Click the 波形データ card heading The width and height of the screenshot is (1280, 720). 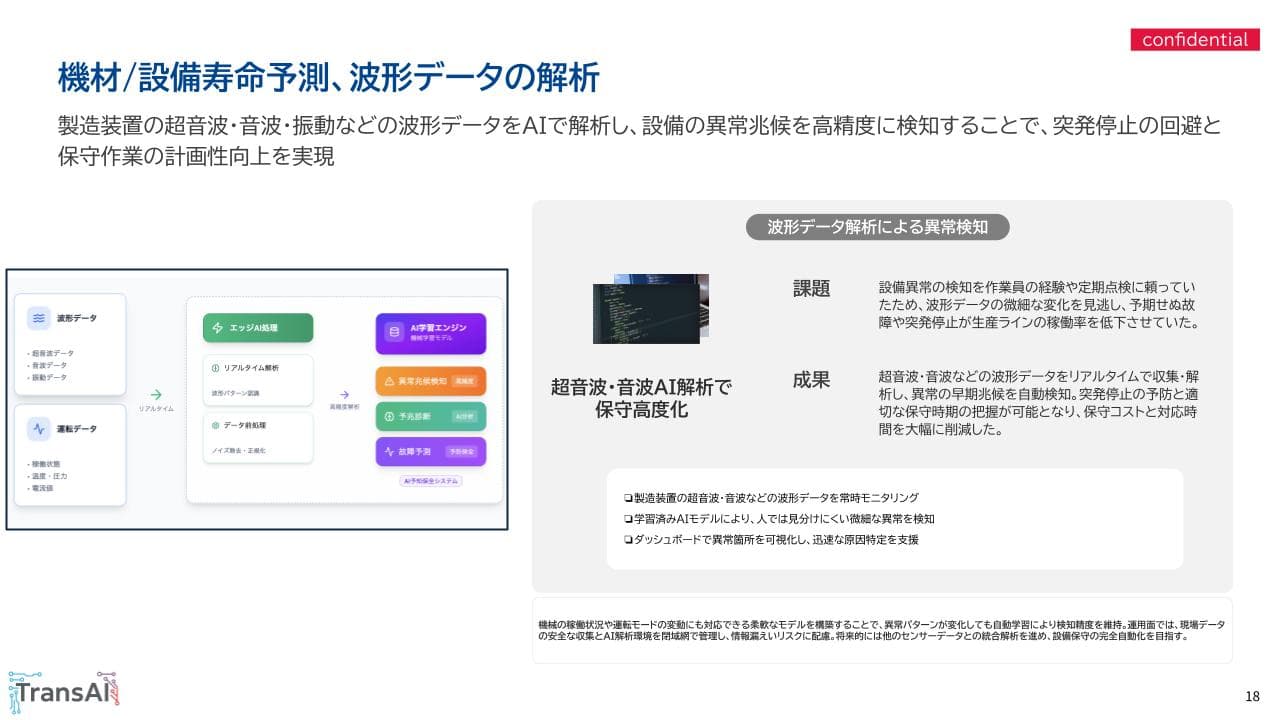click(x=77, y=318)
